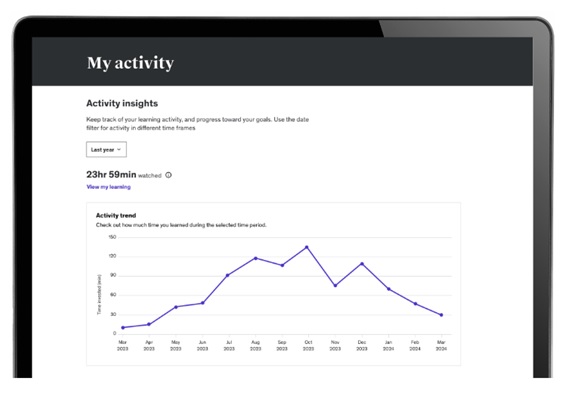Open the Last year date filter dropdown
This screenshot has width=565, height=394.
106,150
